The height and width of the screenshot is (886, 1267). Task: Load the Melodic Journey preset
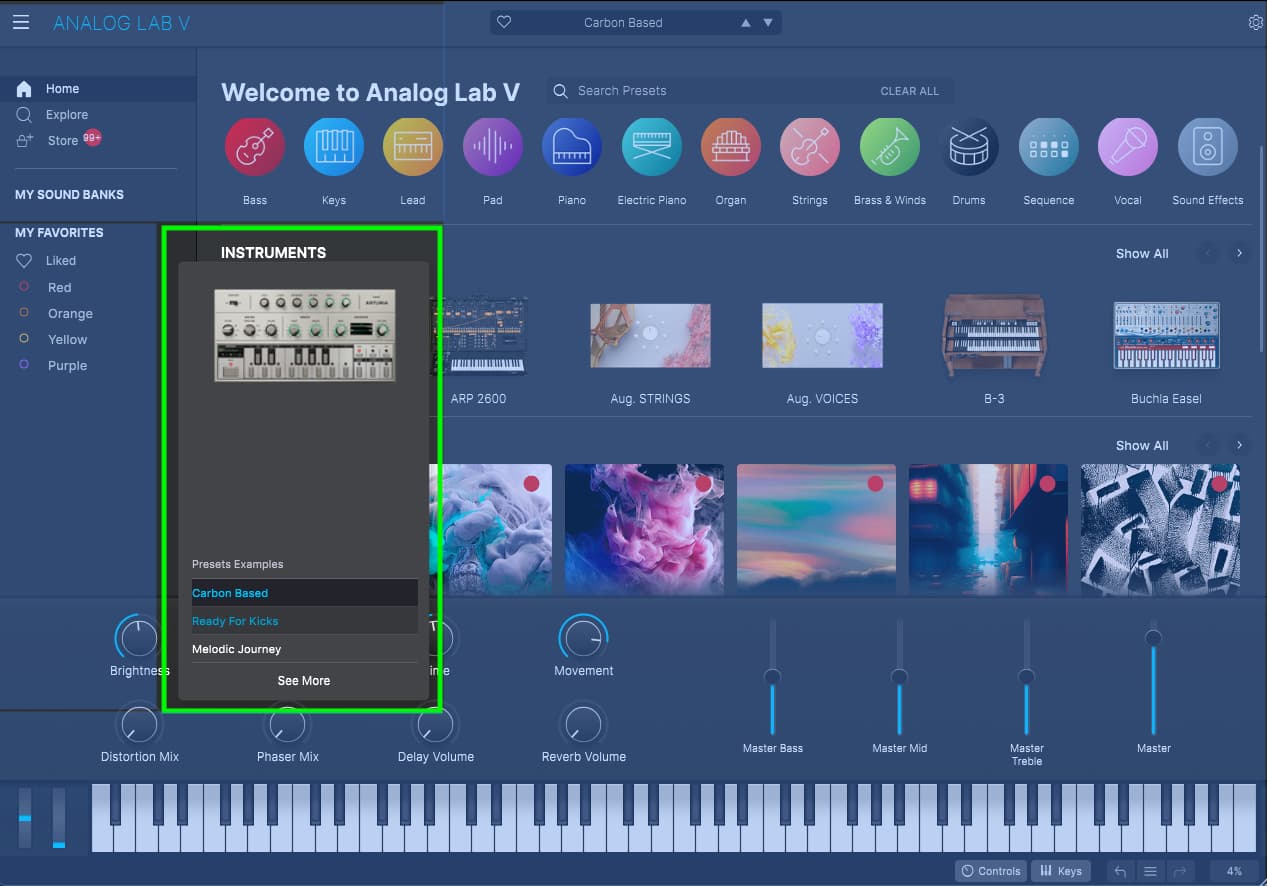pos(305,649)
